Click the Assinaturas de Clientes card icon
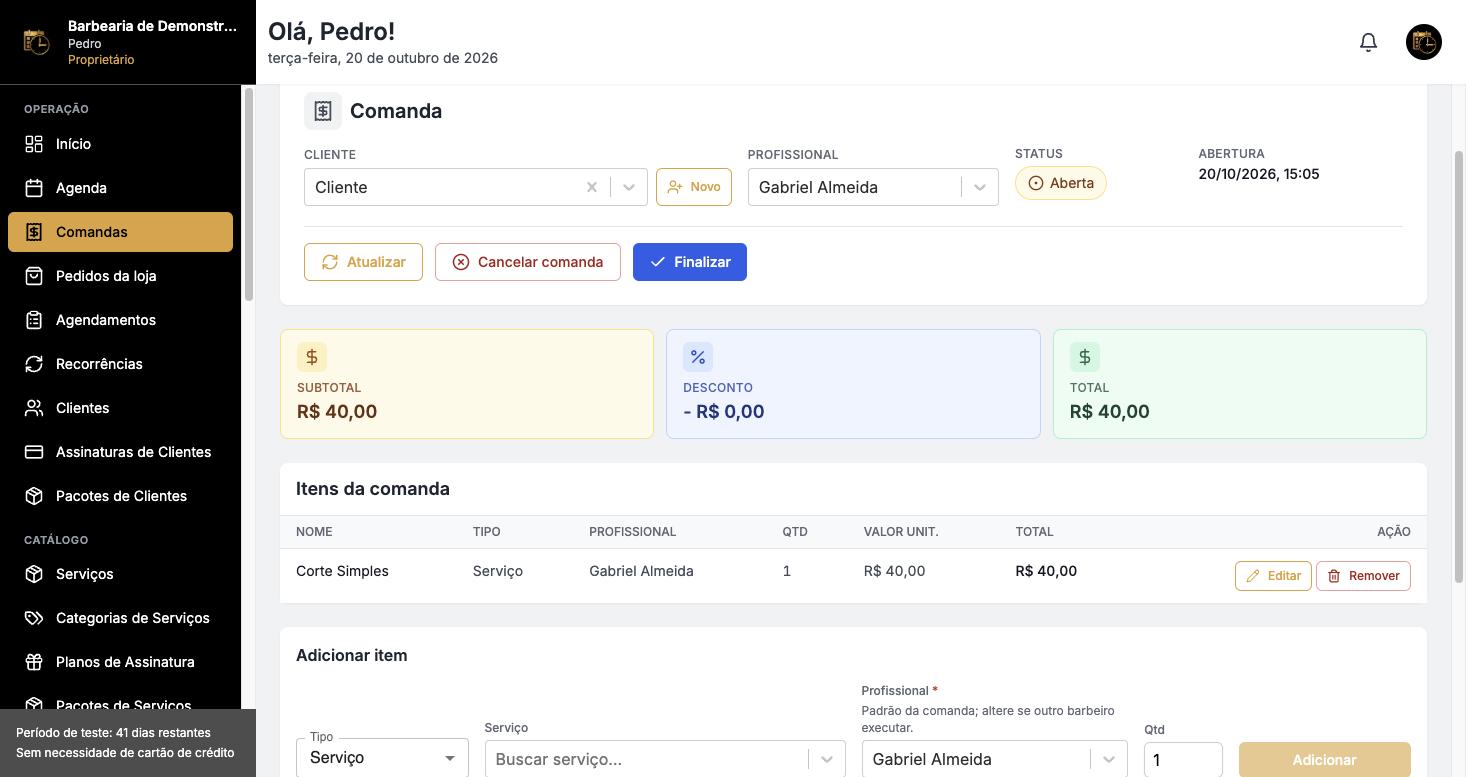 [x=34, y=452]
